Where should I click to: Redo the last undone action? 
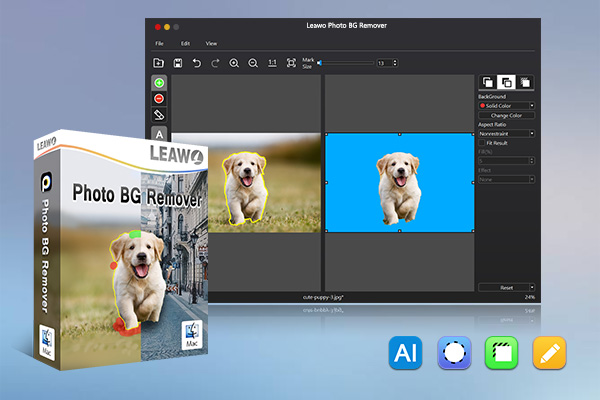[x=215, y=63]
